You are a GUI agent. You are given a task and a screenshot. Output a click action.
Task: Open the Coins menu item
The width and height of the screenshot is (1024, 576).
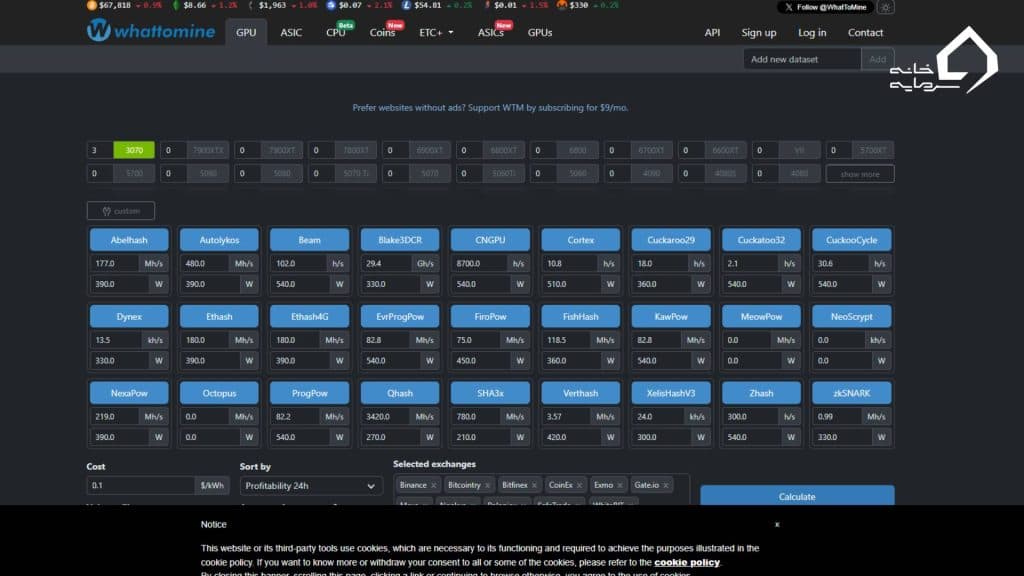point(382,32)
